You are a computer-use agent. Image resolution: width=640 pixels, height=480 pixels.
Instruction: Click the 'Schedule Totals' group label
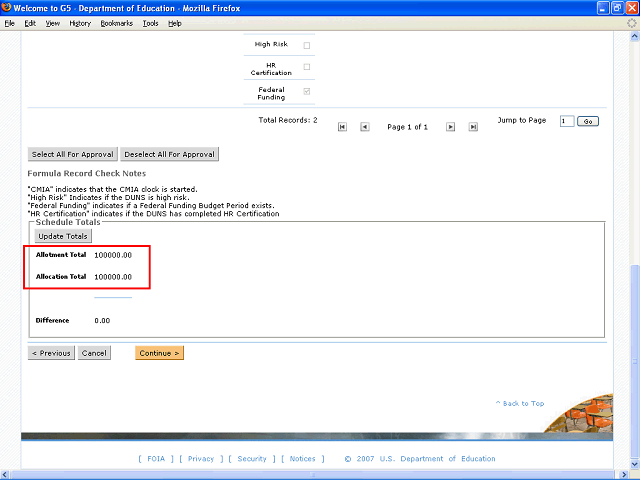[x=68, y=222]
